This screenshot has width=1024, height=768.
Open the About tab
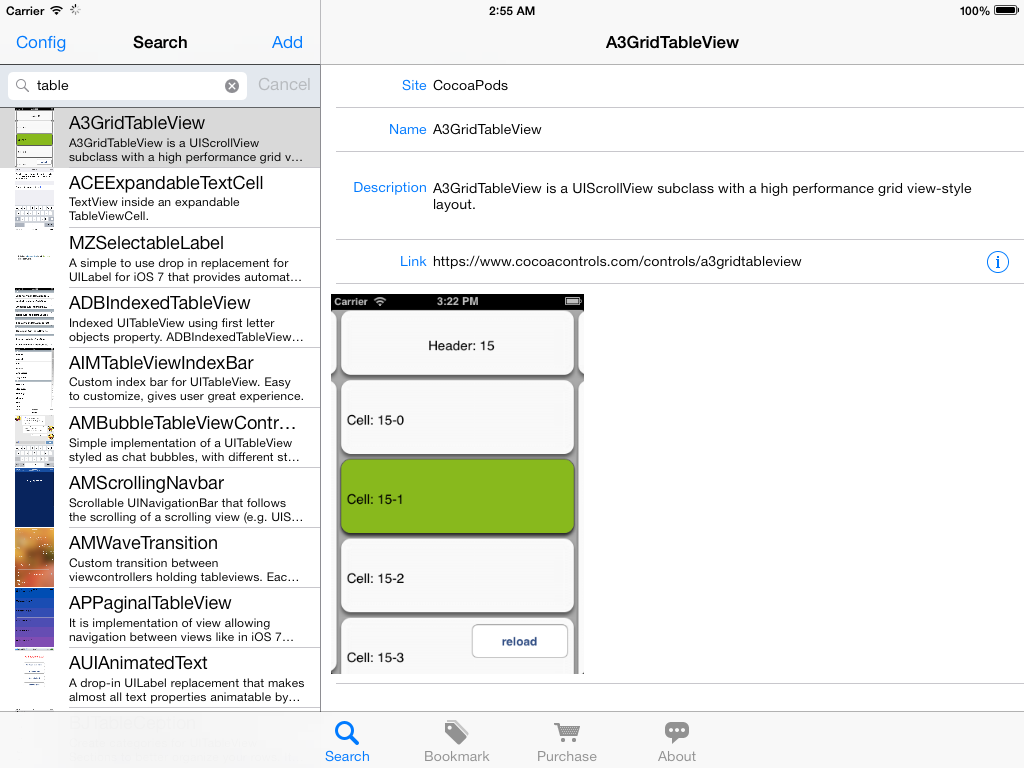[x=677, y=741]
